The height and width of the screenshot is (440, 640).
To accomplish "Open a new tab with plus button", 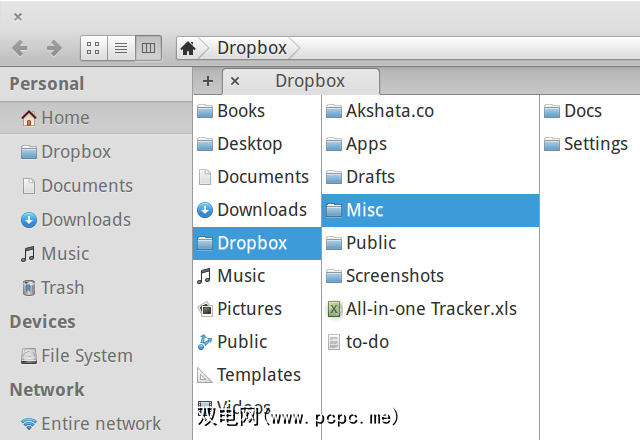I will pos(208,81).
